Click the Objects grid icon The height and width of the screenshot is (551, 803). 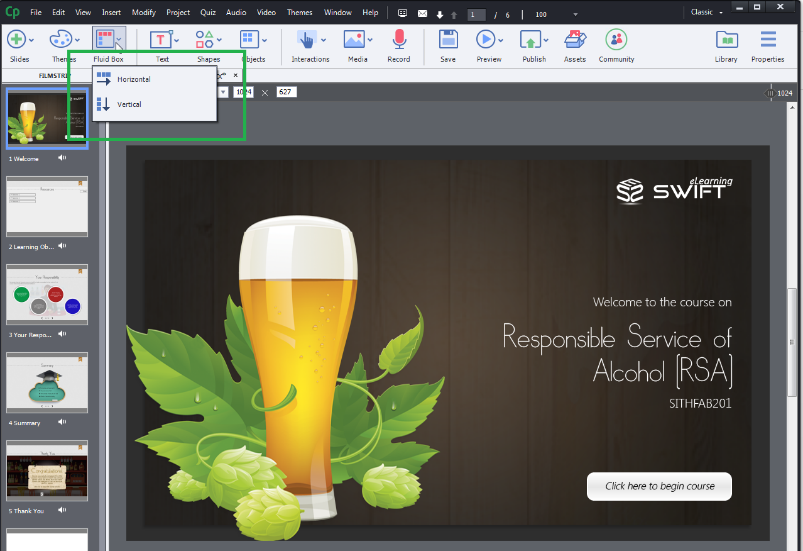click(249, 39)
